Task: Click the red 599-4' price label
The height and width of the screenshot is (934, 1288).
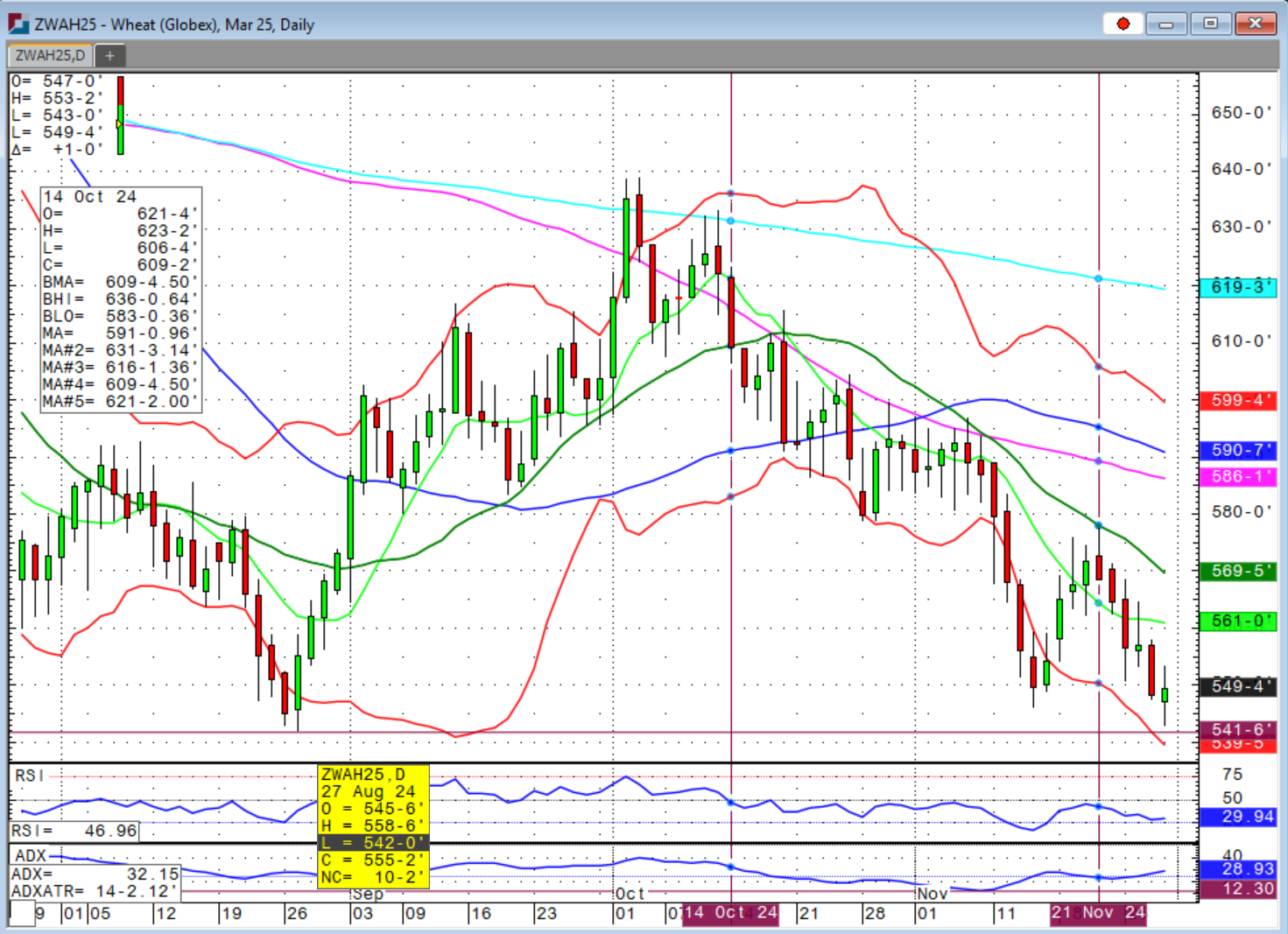Action: point(1238,400)
